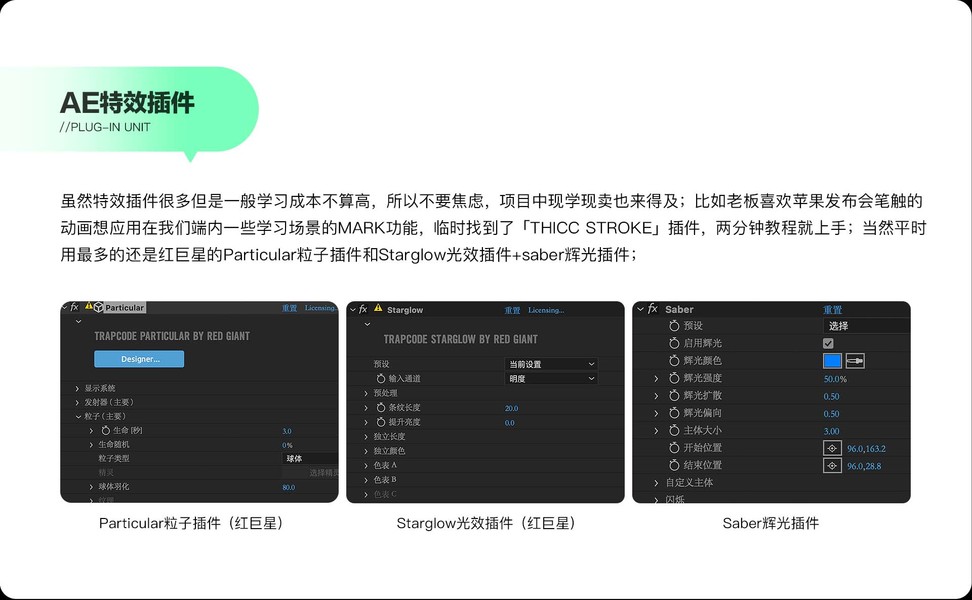Click the 3D cube icon next to Particular
972x600 pixels.
click(x=98, y=307)
